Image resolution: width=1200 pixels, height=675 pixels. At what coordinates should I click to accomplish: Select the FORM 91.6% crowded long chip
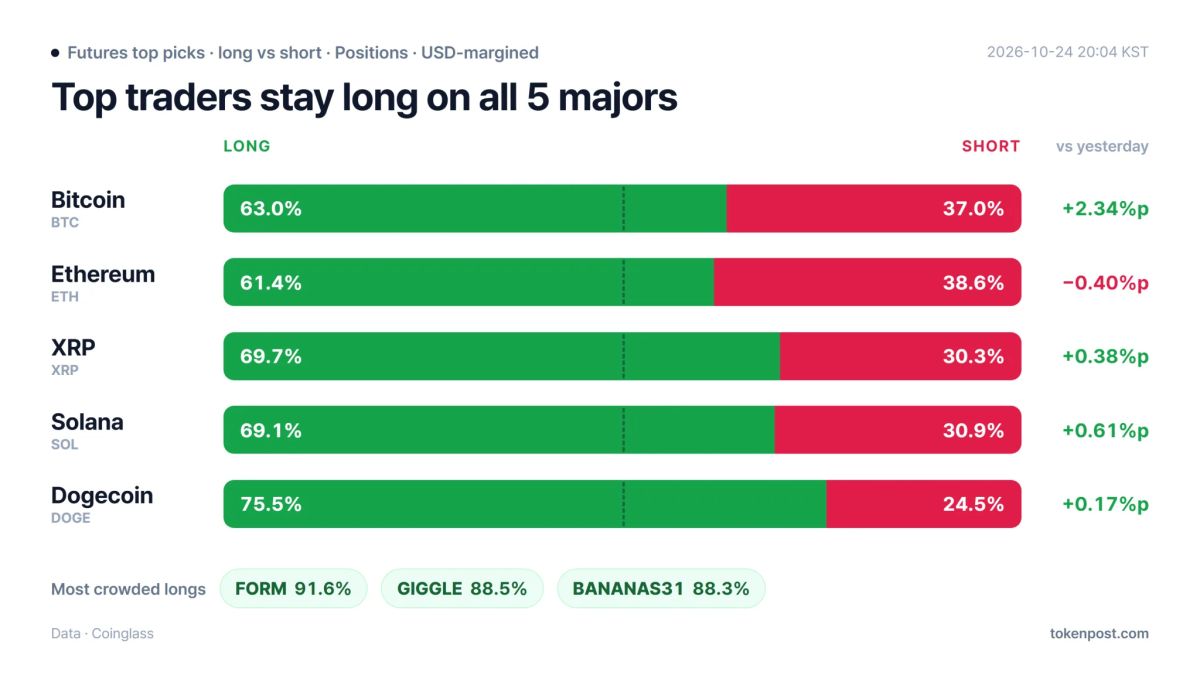tap(293, 588)
